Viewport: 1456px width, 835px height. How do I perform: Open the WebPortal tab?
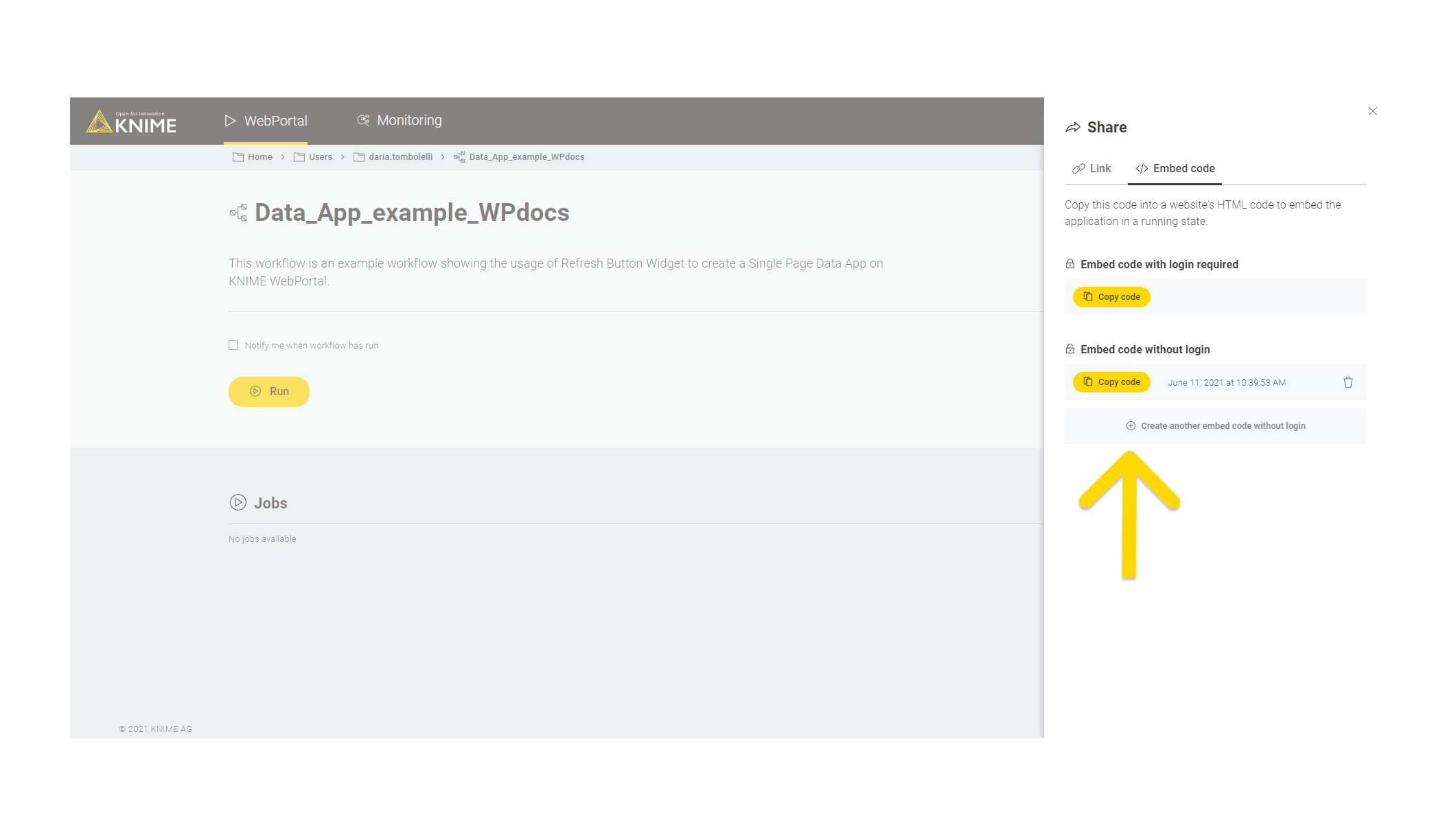[266, 121]
